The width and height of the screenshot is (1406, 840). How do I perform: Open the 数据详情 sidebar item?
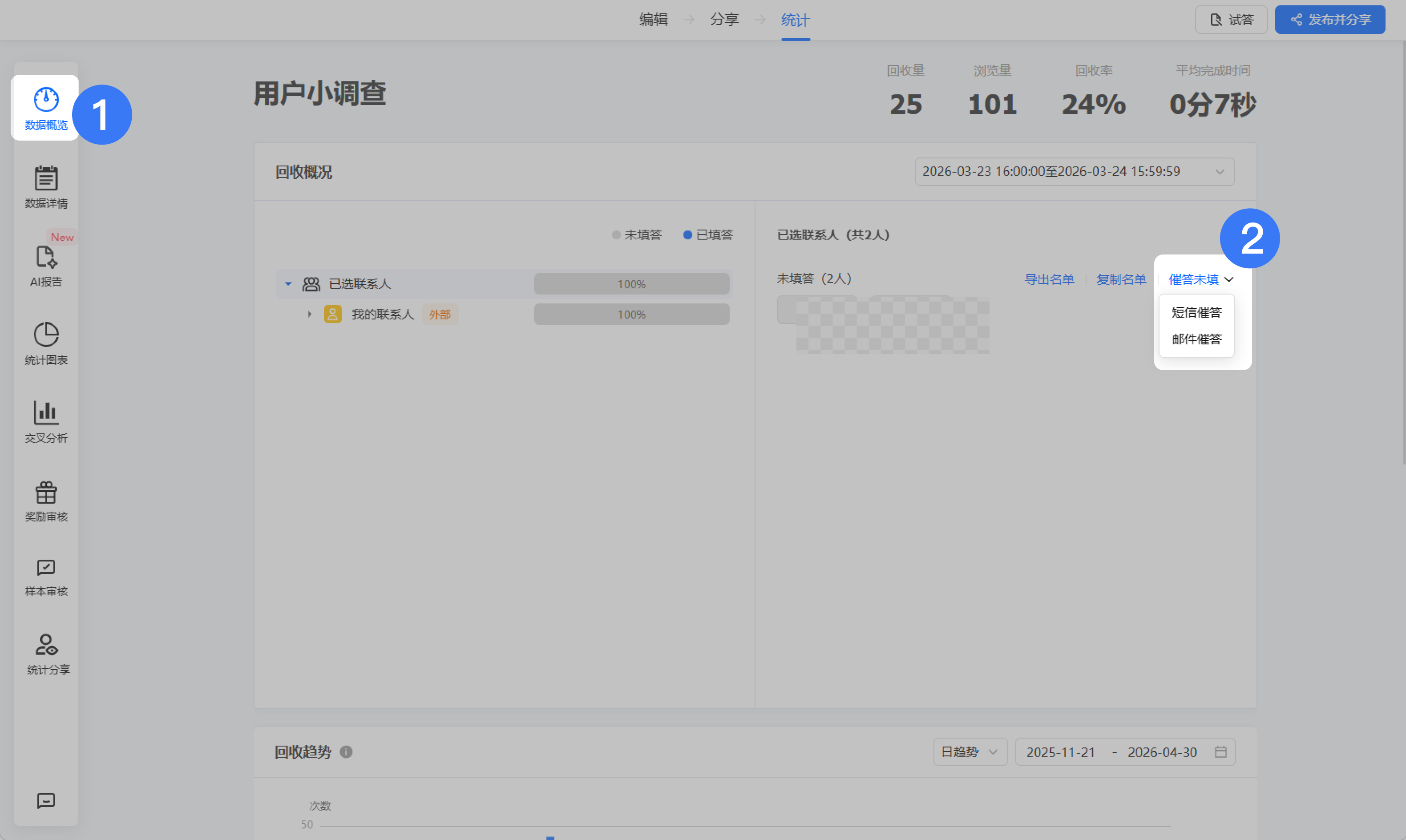pyautogui.click(x=46, y=187)
